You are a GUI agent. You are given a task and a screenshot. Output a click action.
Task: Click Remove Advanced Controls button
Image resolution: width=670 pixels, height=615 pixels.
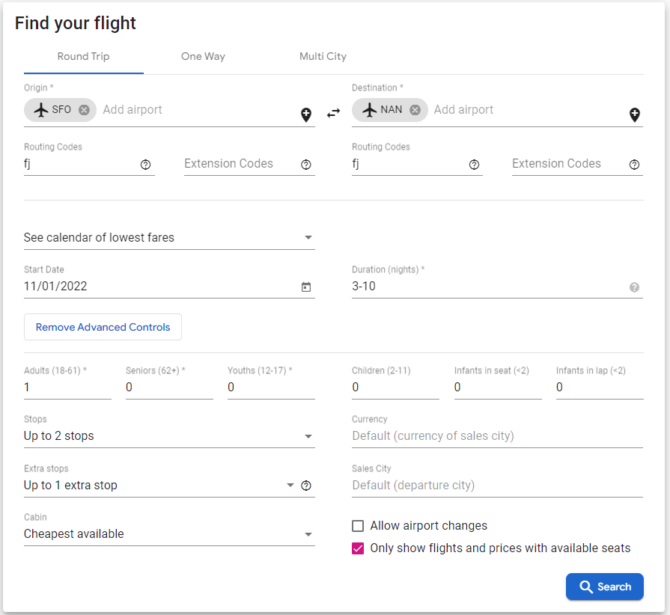click(x=103, y=327)
